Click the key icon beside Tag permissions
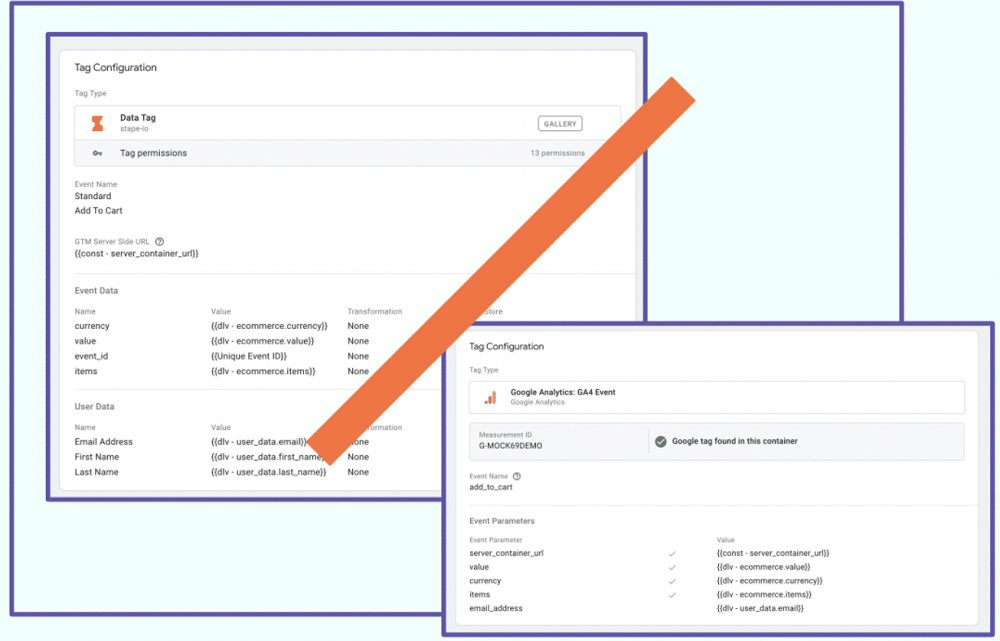Image resolution: width=1000 pixels, height=641 pixels. [97, 154]
